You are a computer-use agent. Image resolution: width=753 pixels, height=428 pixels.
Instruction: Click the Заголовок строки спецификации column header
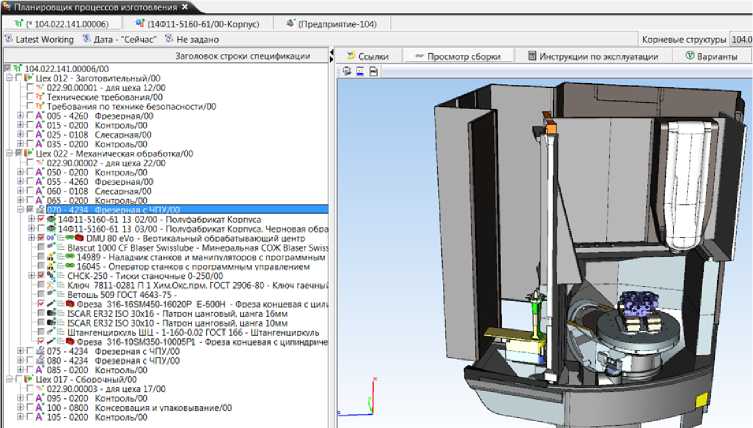(x=241, y=56)
